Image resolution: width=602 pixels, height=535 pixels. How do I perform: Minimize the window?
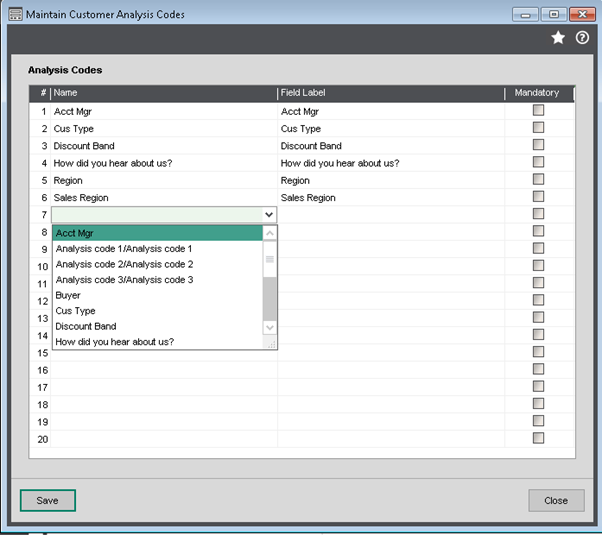tap(525, 15)
